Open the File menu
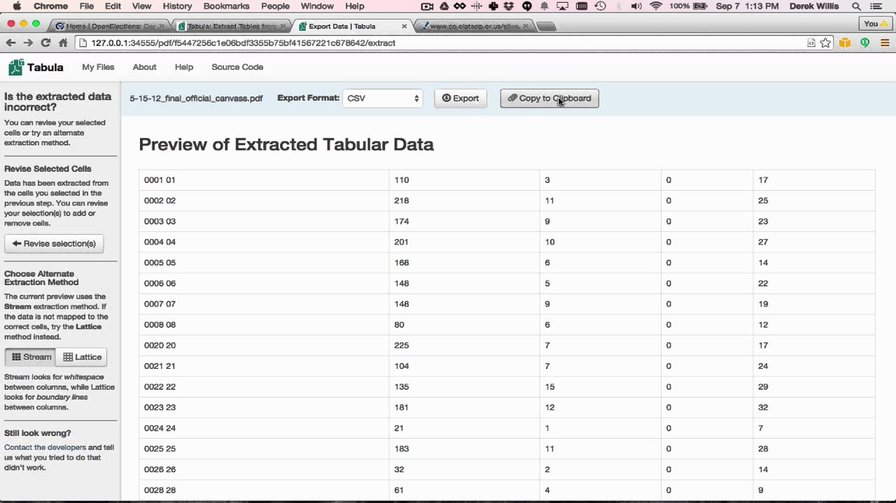896x503 pixels. click(86, 6)
